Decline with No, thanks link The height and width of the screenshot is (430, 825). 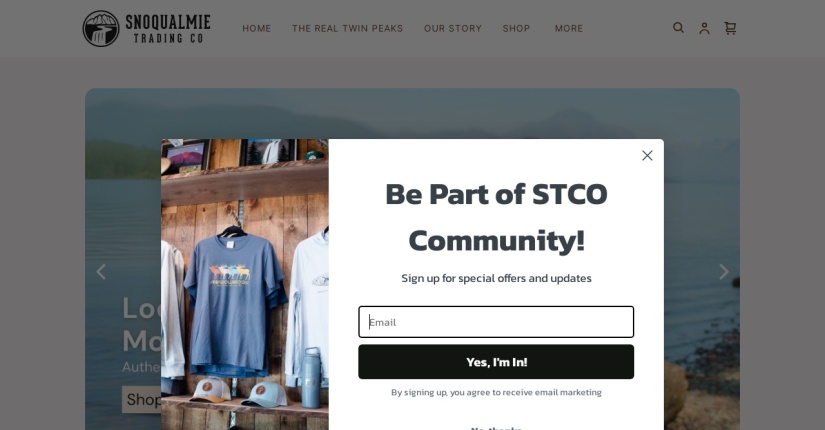tap(496, 428)
